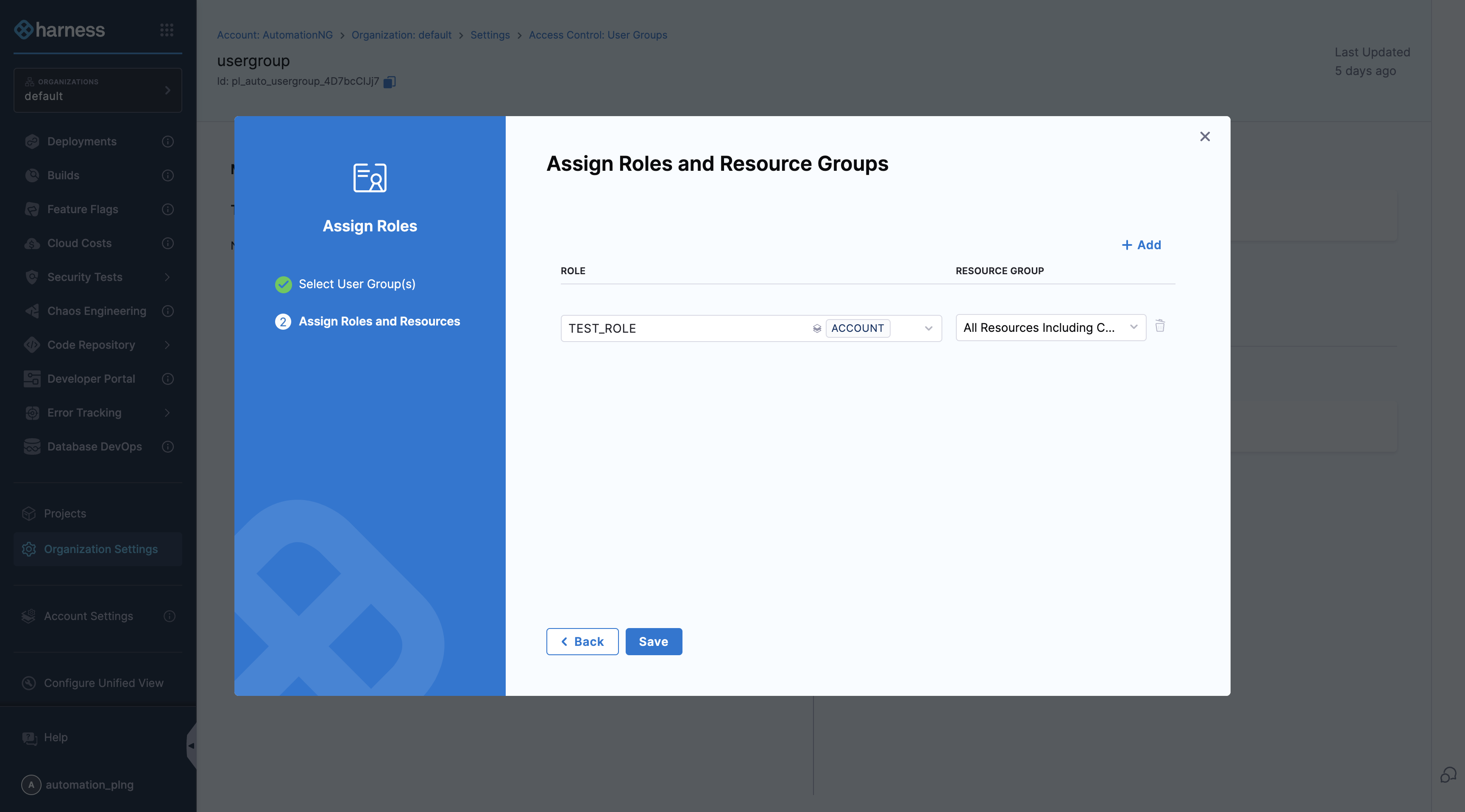Add another role row with + Add
The image size is (1465, 812).
[x=1141, y=245]
